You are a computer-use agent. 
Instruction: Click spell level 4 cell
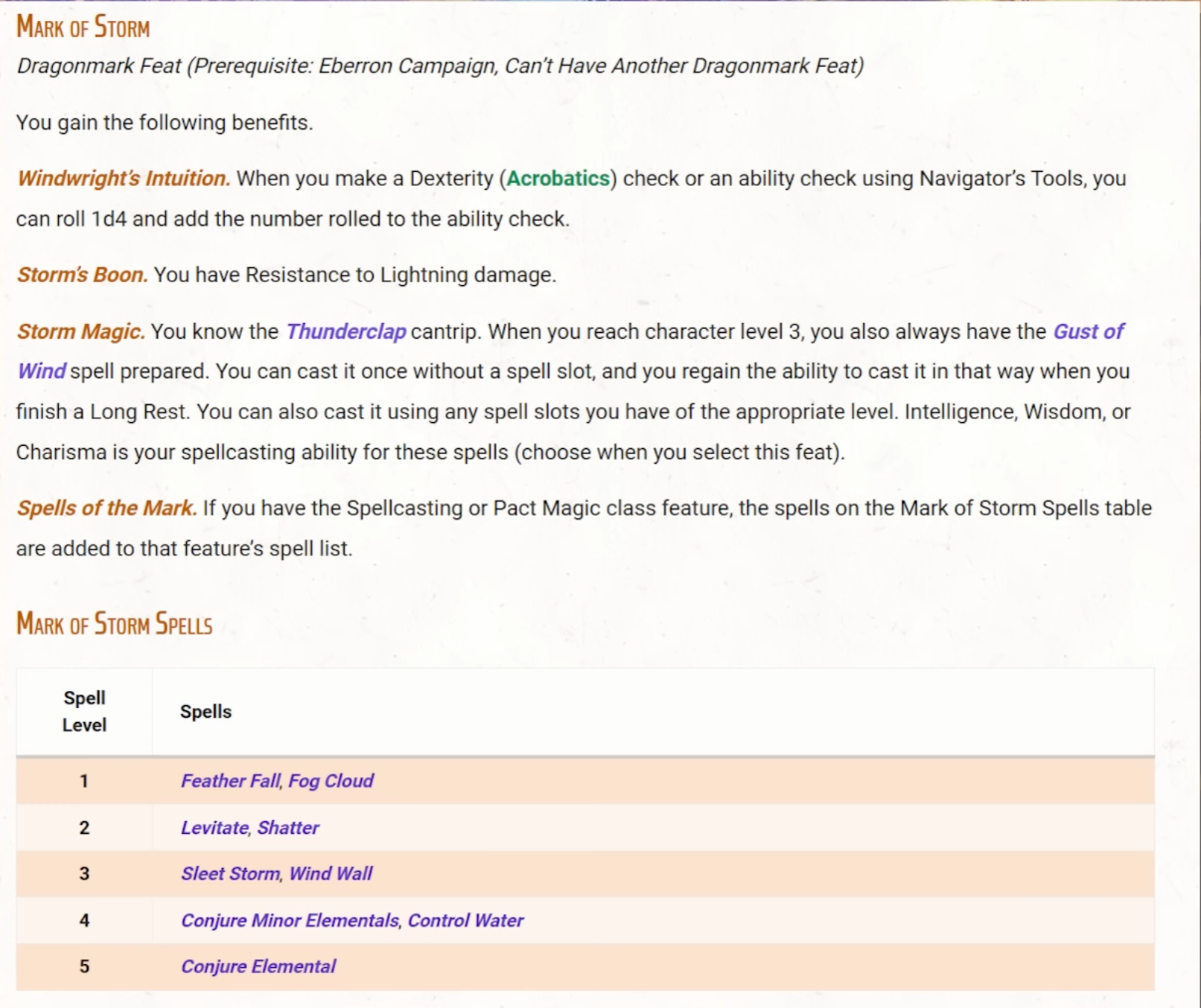coord(84,921)
